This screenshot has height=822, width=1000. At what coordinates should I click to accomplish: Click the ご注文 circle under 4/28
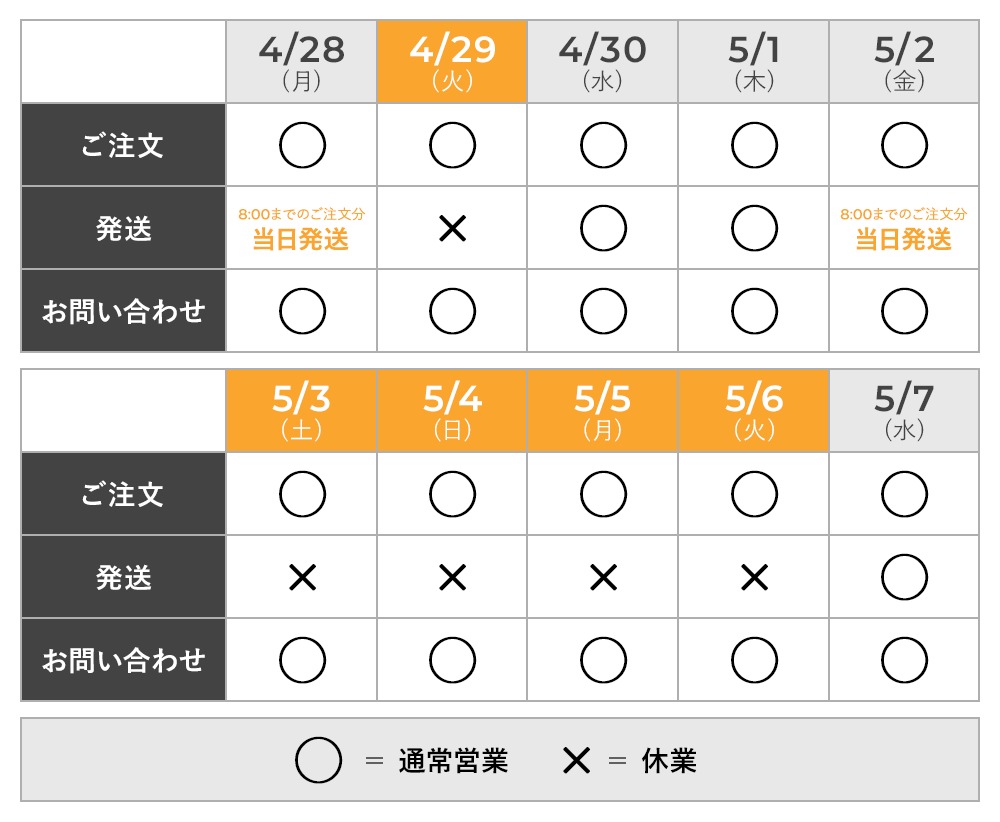click(302, 145)
